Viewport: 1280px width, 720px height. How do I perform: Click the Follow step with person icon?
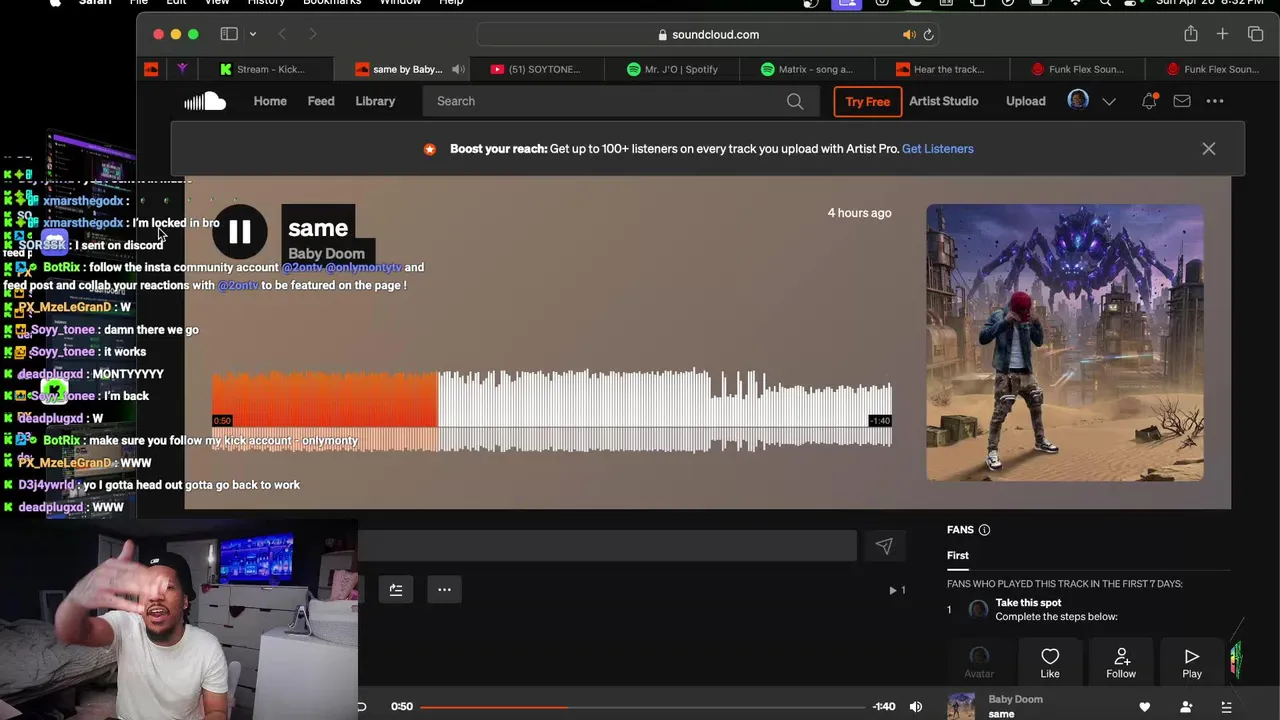click(x=1121, y=662)
